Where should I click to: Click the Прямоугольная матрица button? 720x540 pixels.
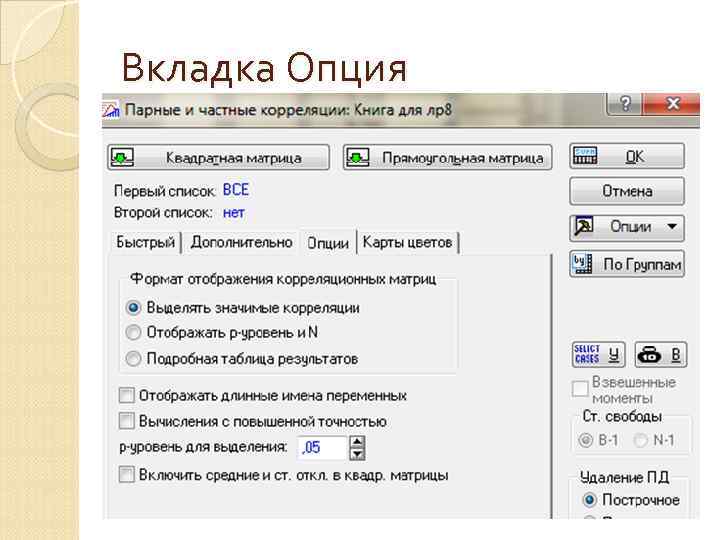pyautogui.click(x=447, y=158)
